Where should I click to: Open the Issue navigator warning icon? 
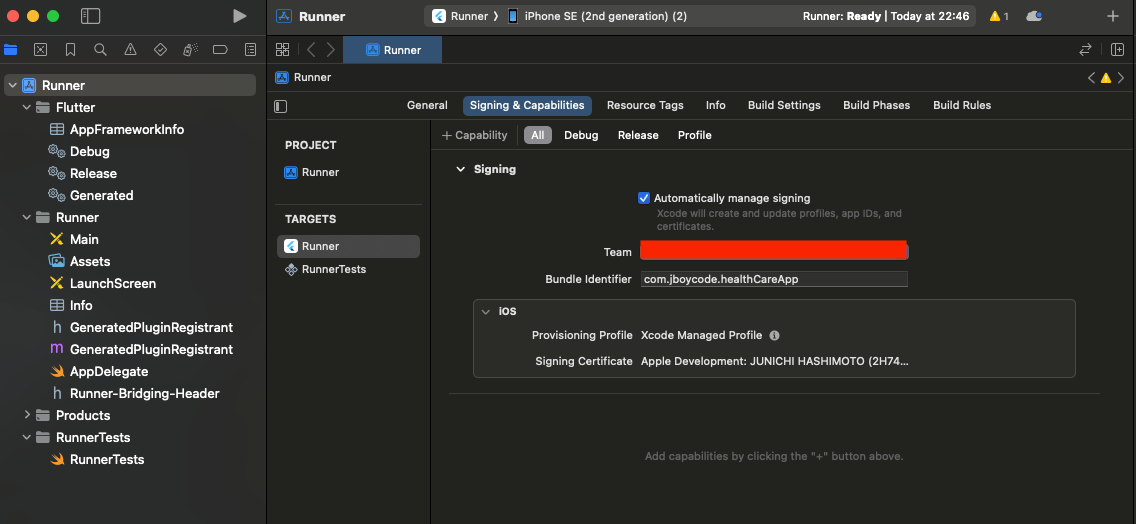pyautogui.click(x=130, y=49)
